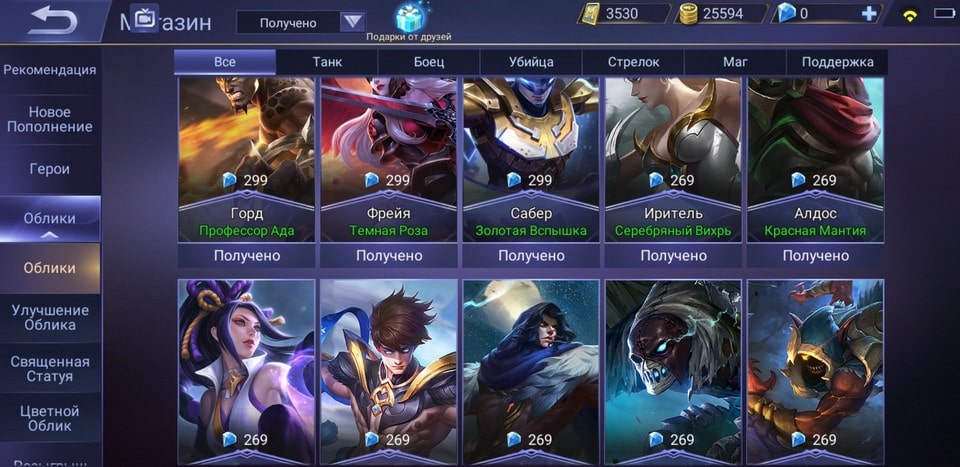Click the gold coins icon
This screenshot has height=467, width=960.
coord(689,14)
